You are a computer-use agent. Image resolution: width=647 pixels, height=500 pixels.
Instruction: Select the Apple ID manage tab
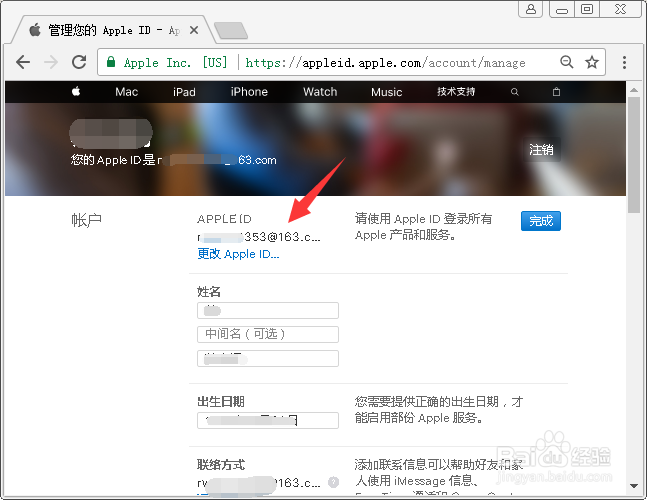pos(113,30)
